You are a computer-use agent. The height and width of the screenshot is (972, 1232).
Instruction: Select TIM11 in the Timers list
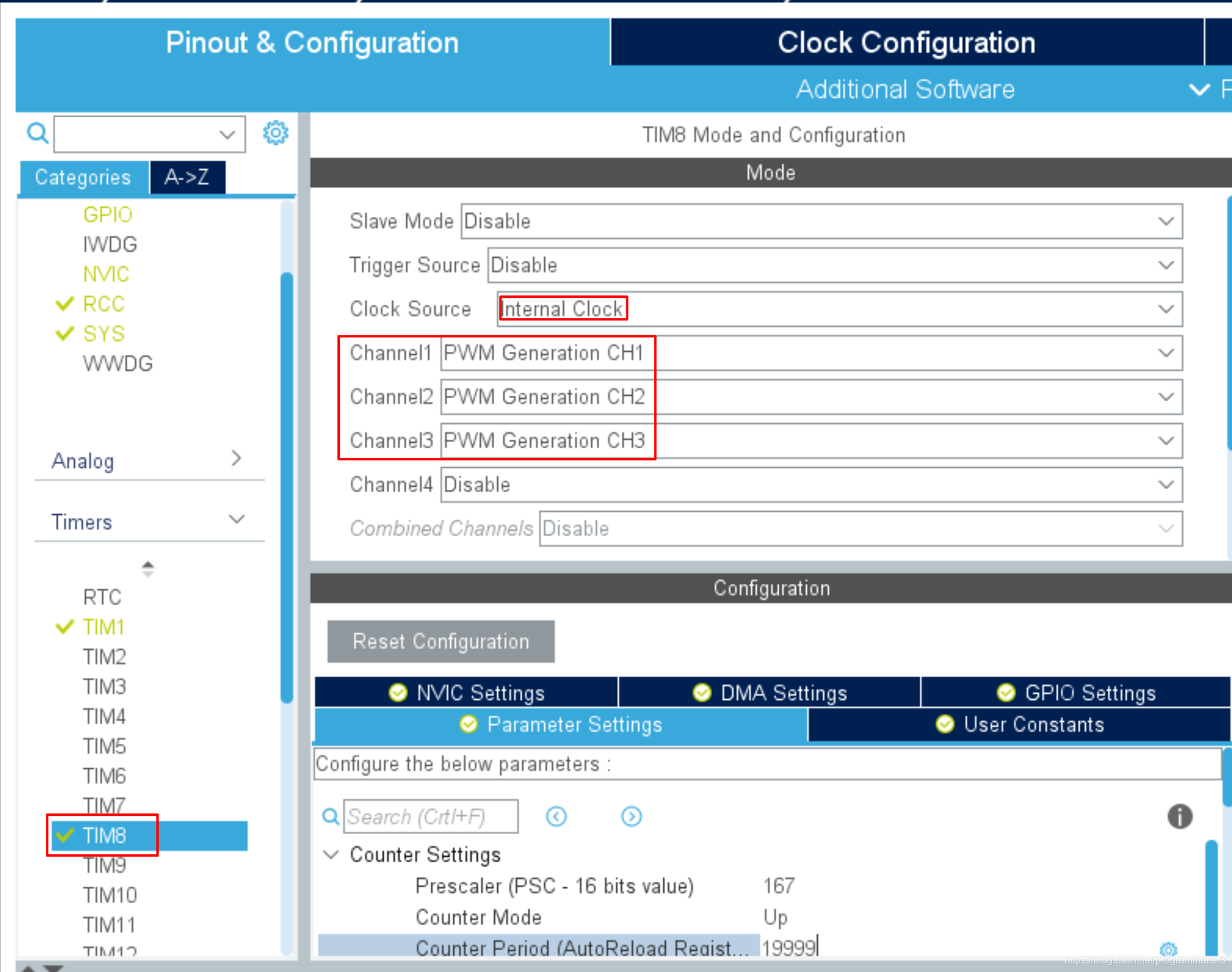click(109, 925)
